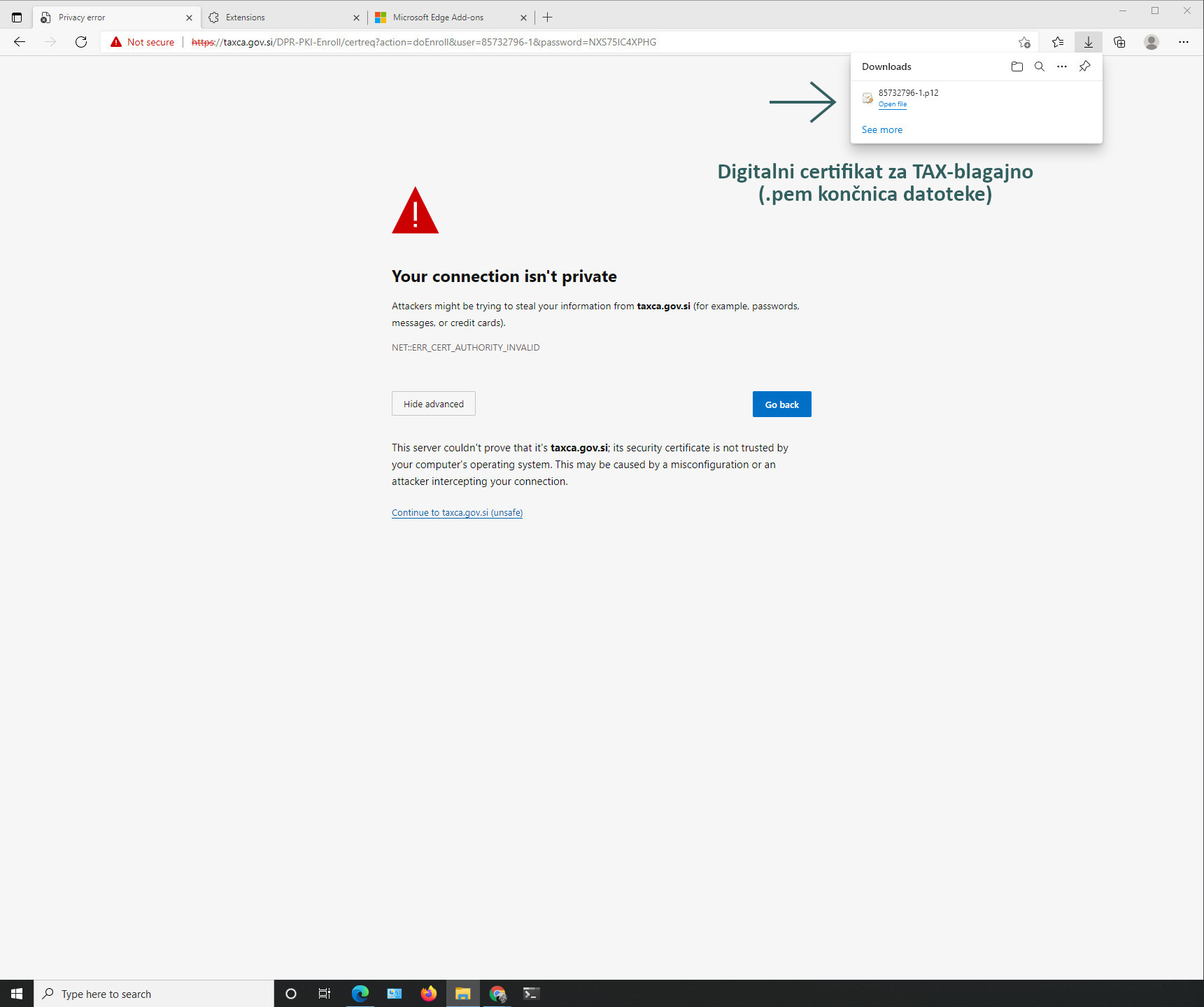1204x1007 pixels.
Task: Open more options in Downloads panel
Action: (1062, 66)
